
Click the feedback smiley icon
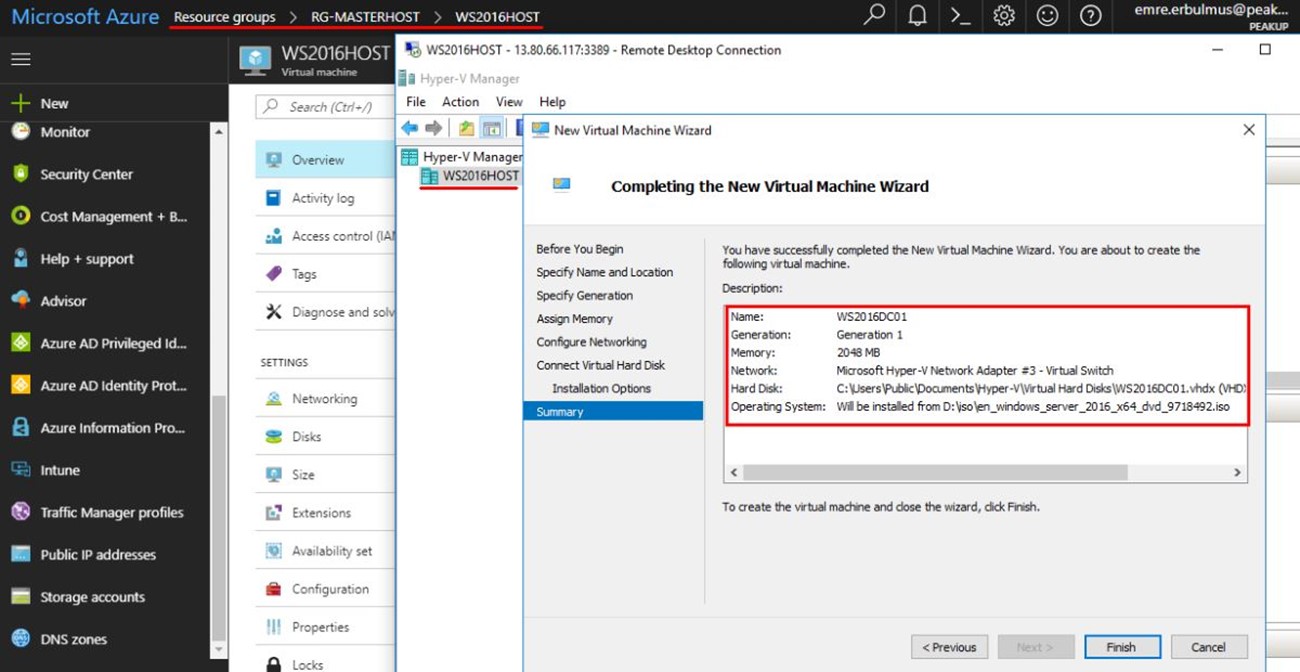tap(1047, 16)
